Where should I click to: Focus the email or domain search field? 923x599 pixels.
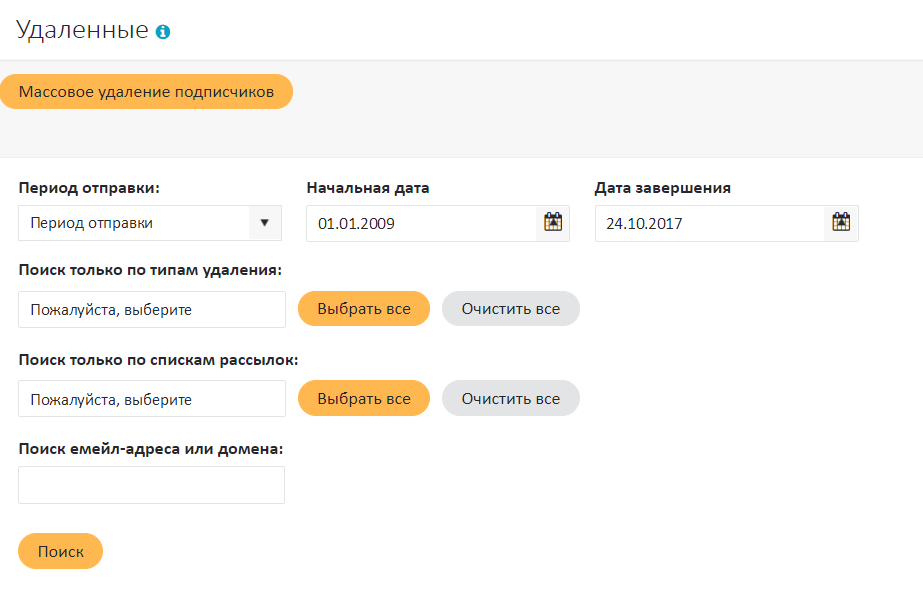pos(152,485)
